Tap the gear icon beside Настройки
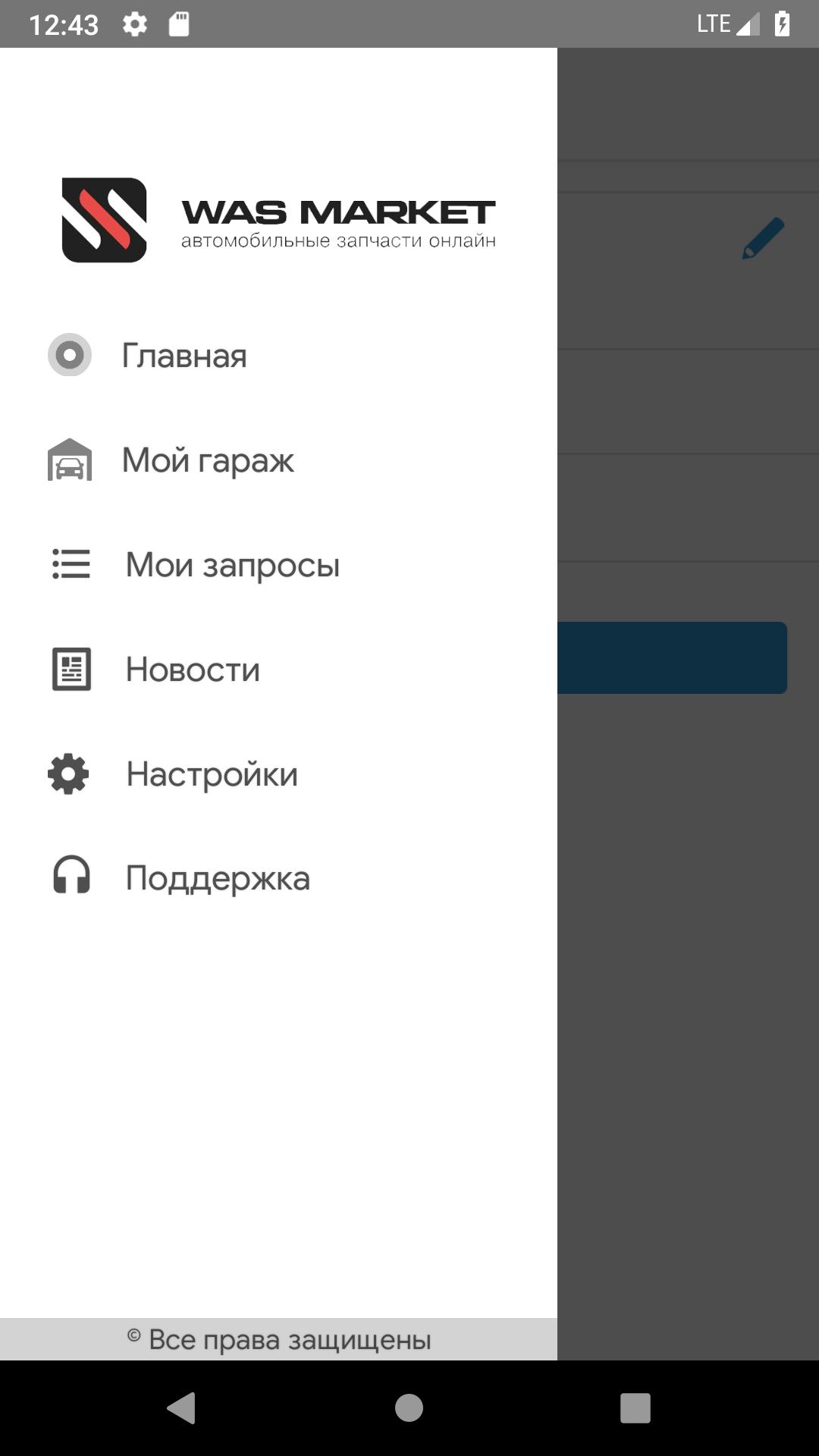 [x=68, y=773]
